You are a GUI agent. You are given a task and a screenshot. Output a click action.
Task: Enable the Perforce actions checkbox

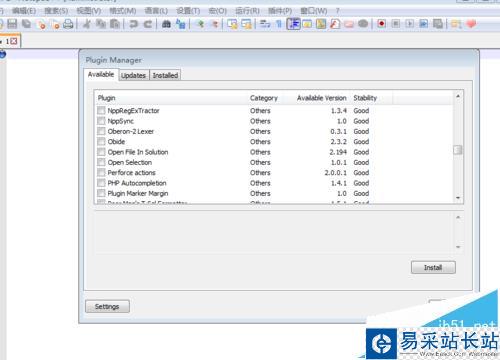point(101,172)
